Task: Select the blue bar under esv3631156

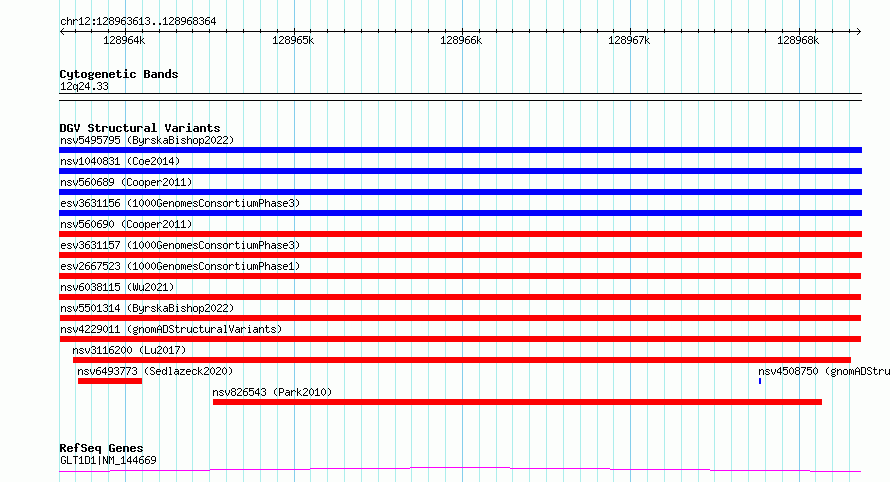Action: click(460, 213)
